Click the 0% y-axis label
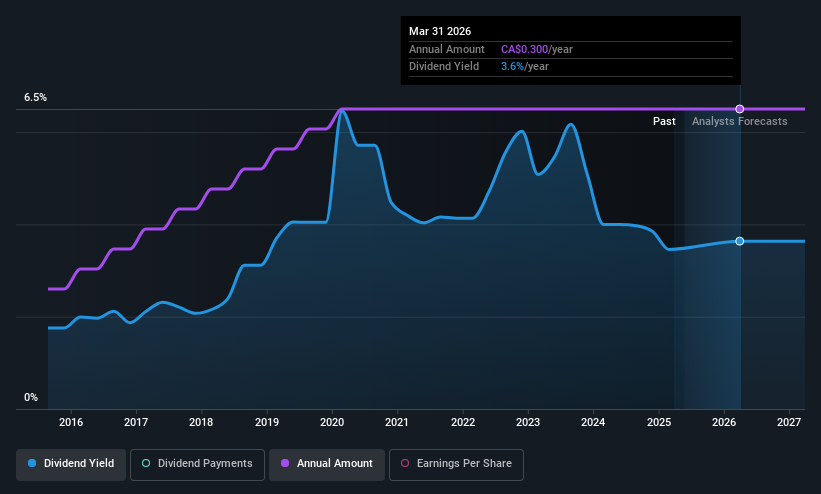The image size is (821, 494). click(31, 398)
